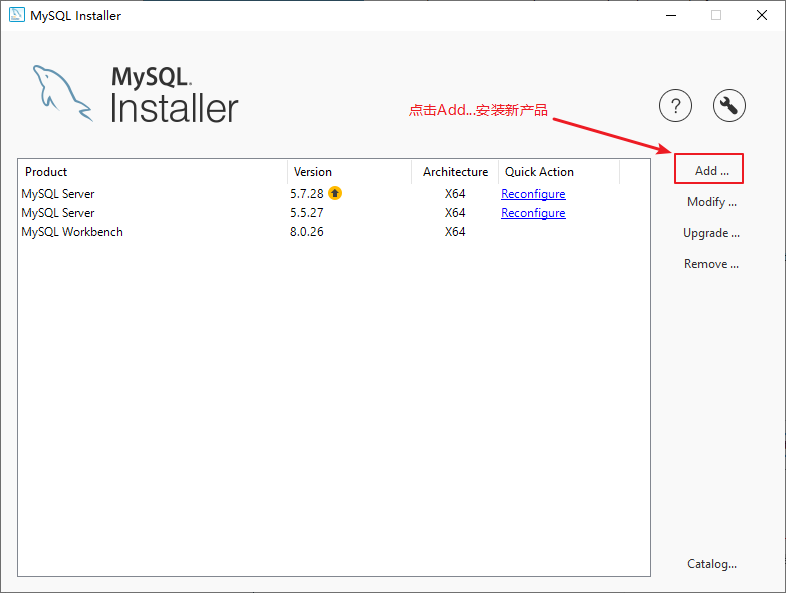
Task: Open the help question mark icon
Action: pos(675,106)
